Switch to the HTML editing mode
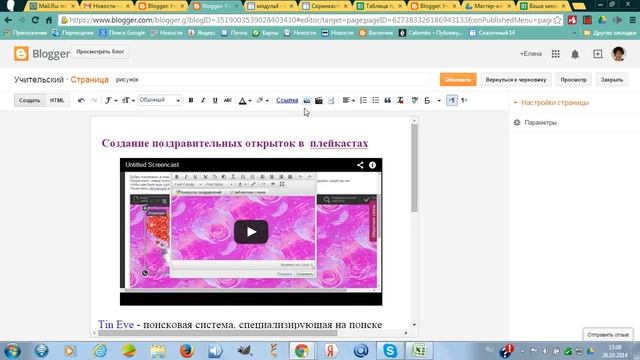 pyautogui.click(x=57, y=100)
